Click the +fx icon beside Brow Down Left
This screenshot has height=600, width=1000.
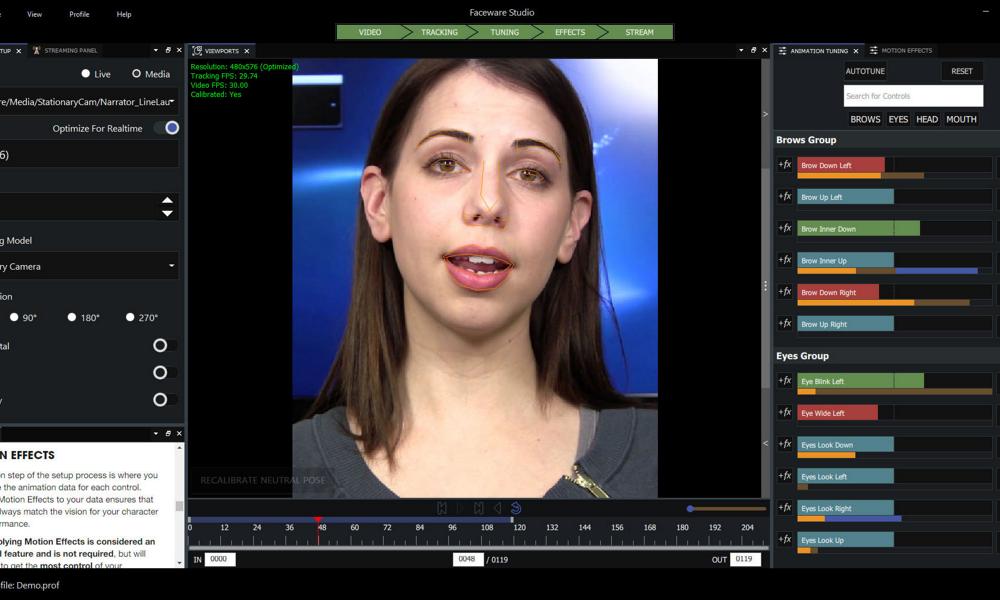pyautogui.click(x=785, y=165)
